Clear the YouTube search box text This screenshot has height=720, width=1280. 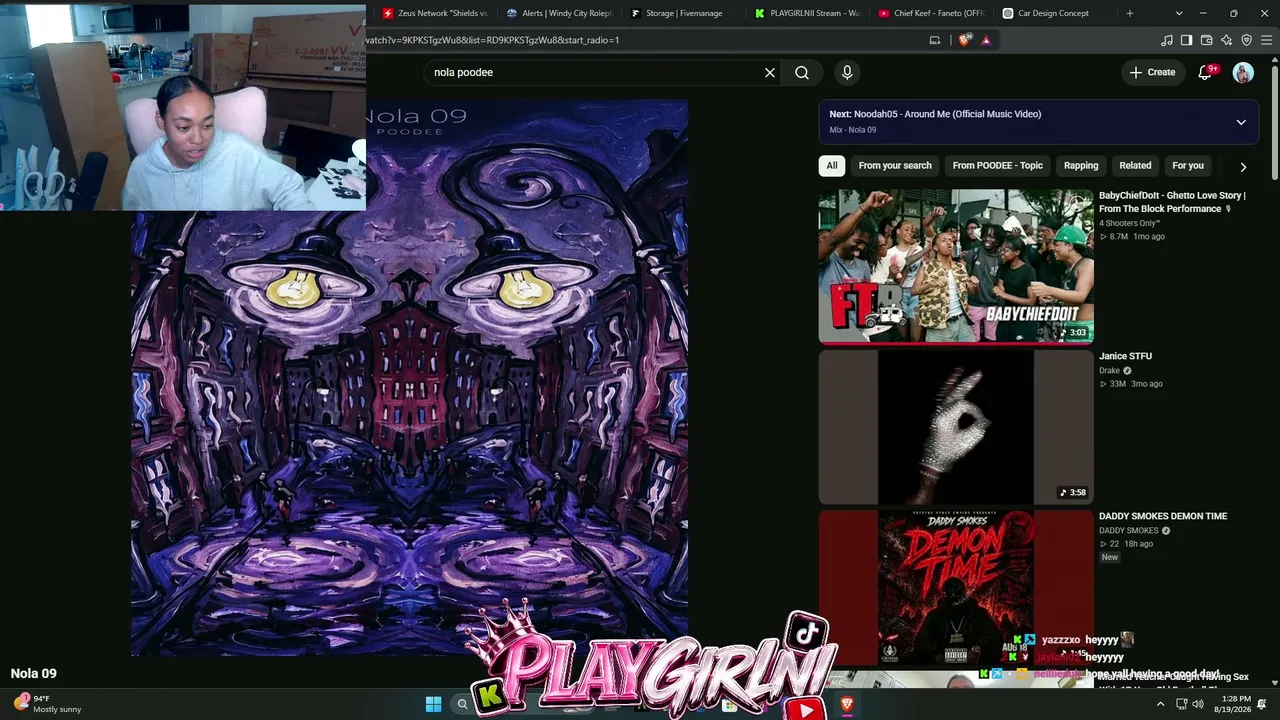[x=770, y=72]
